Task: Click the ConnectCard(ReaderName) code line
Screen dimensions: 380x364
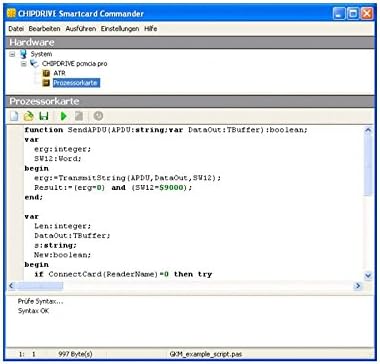Action: [x=123, y=274]
